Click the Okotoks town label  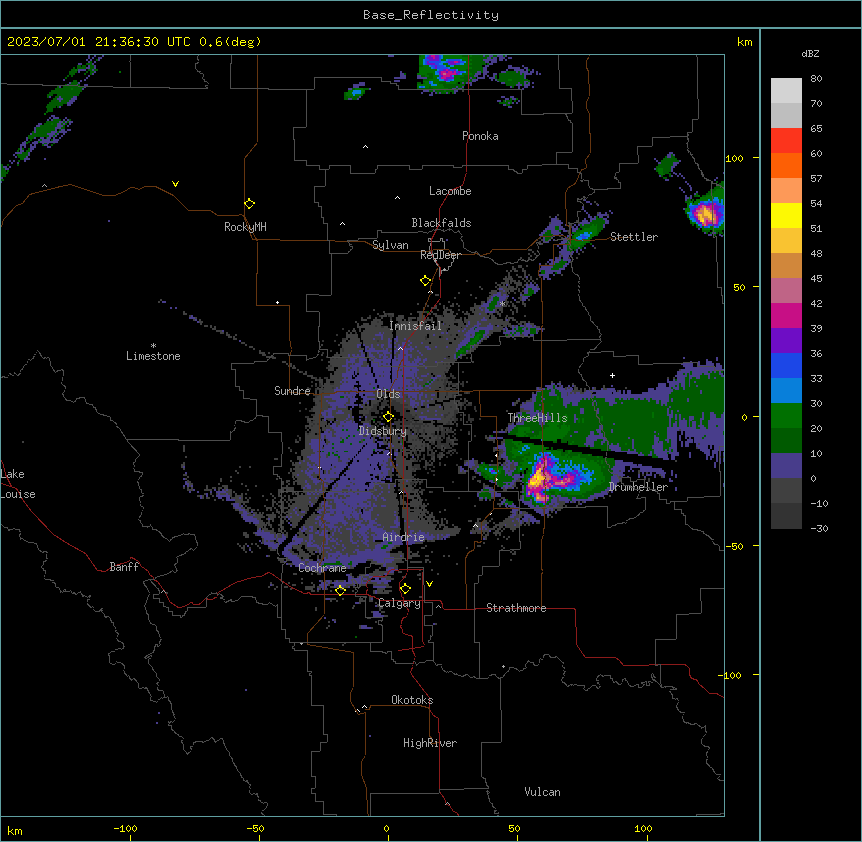pos(412,700)
